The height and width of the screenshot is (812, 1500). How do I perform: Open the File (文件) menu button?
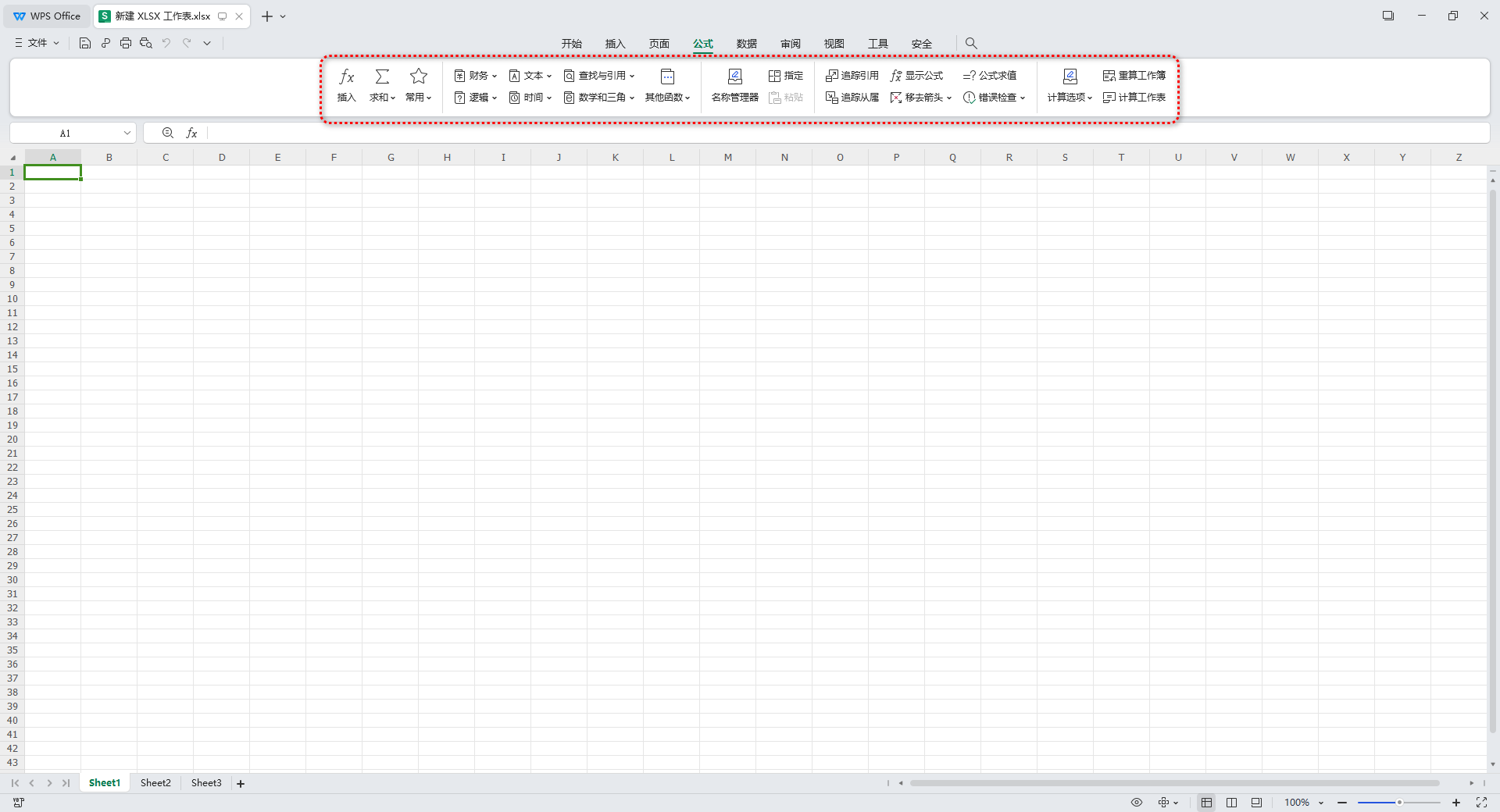[37, 43]
